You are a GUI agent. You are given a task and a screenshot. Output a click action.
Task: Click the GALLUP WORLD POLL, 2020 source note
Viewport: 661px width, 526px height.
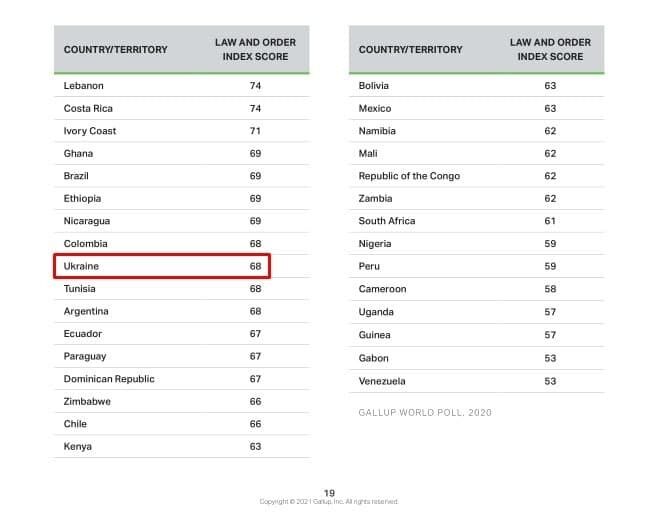425,412
